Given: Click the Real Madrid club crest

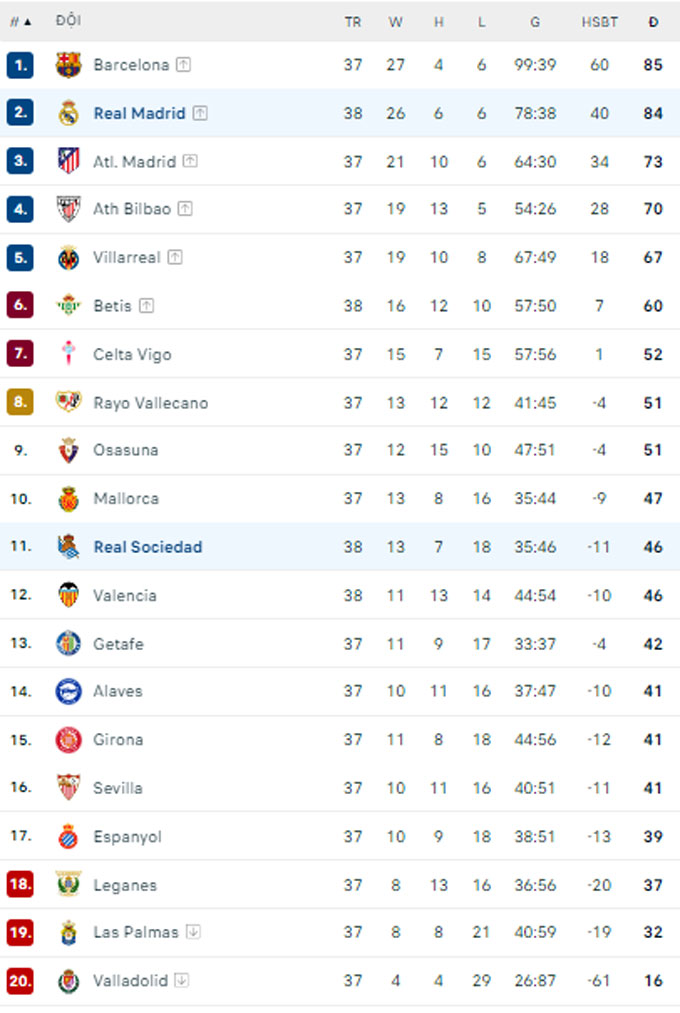Looking at the screenshot, I should click(68, 113).
